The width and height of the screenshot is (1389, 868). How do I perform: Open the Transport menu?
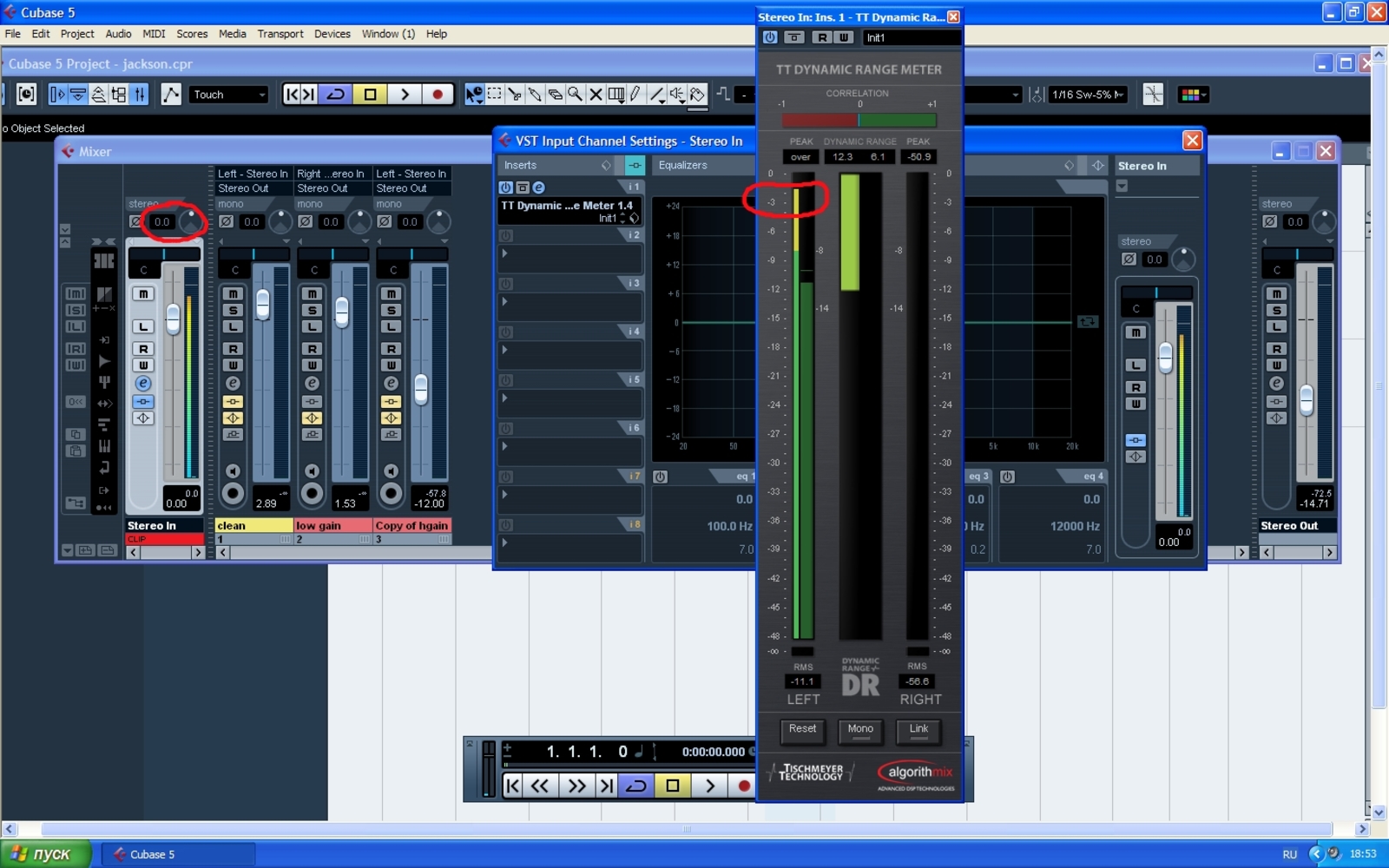pos(280,34)
